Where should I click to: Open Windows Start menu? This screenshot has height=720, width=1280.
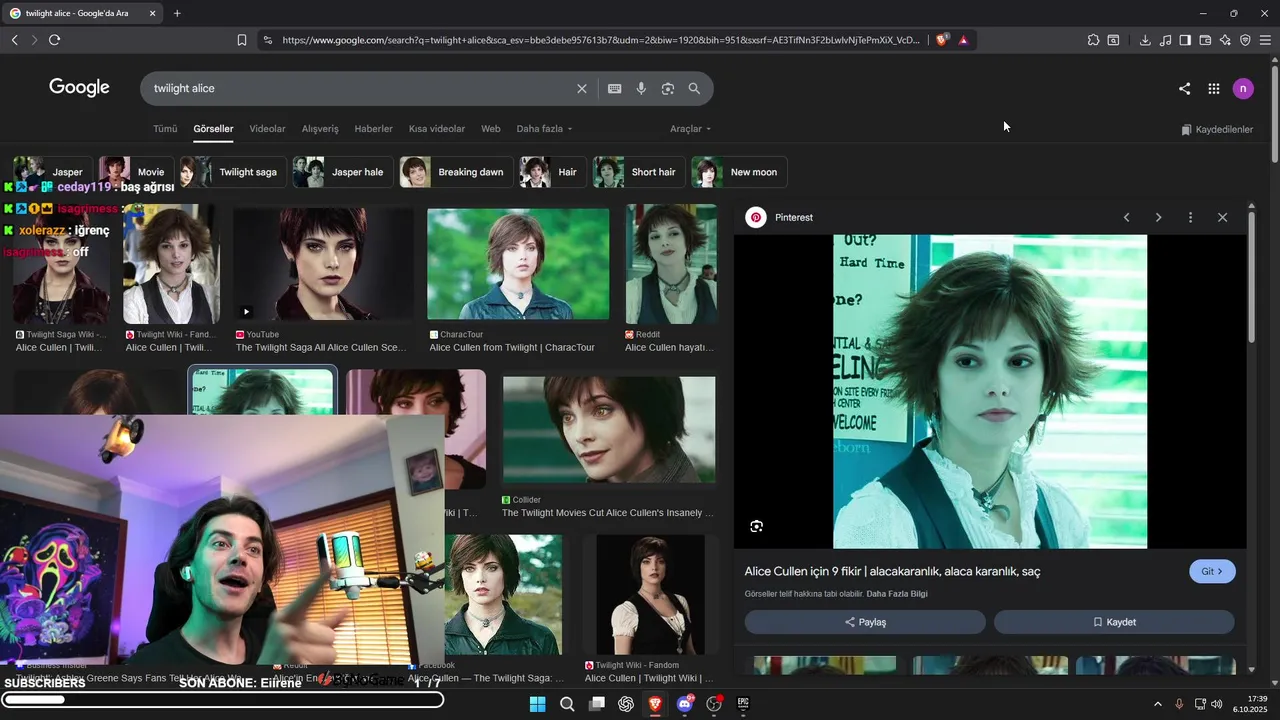tap(537, 704)
